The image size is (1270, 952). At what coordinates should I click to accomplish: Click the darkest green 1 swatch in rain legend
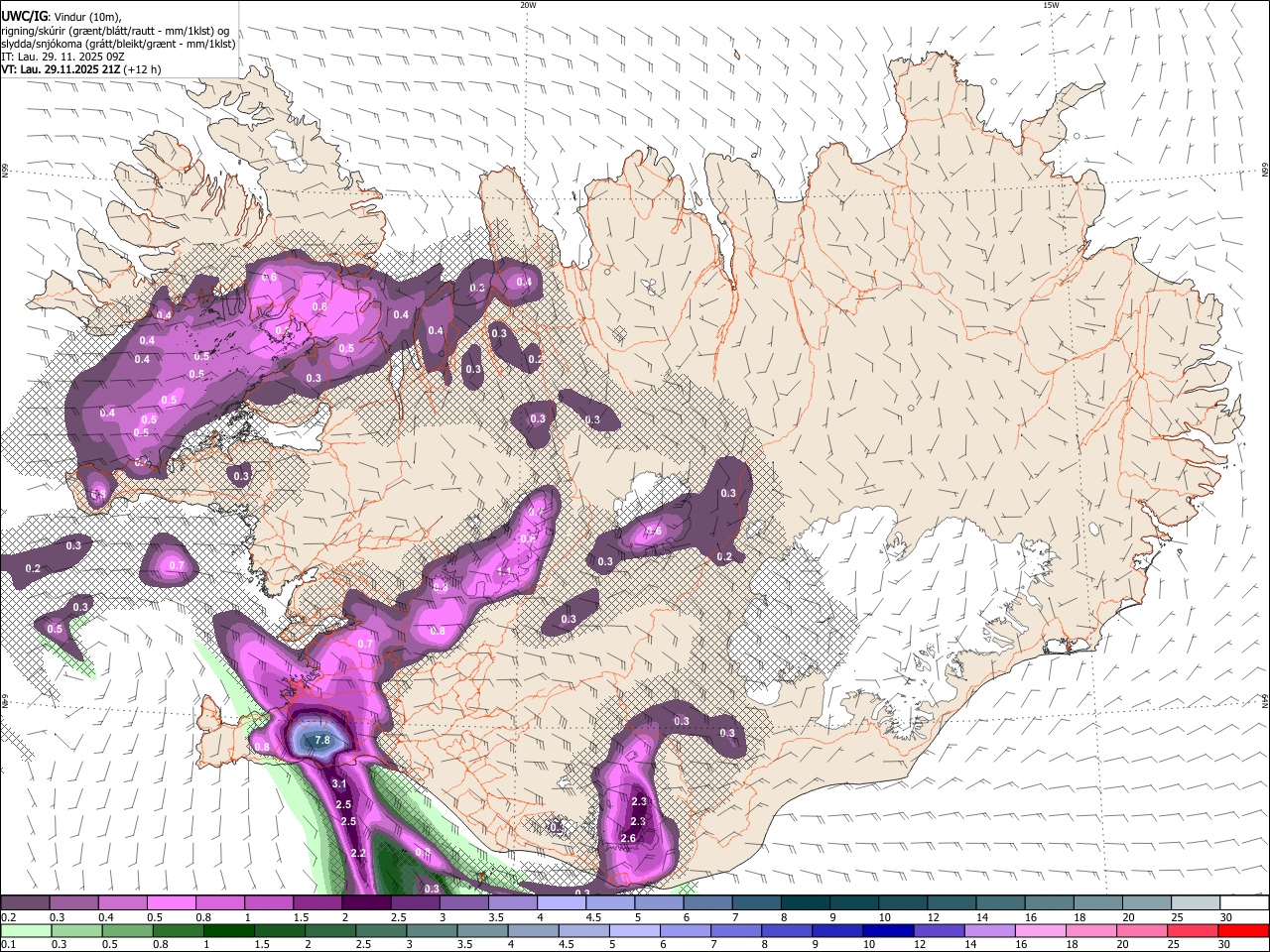pyautogui.click(x=229, y=930)
